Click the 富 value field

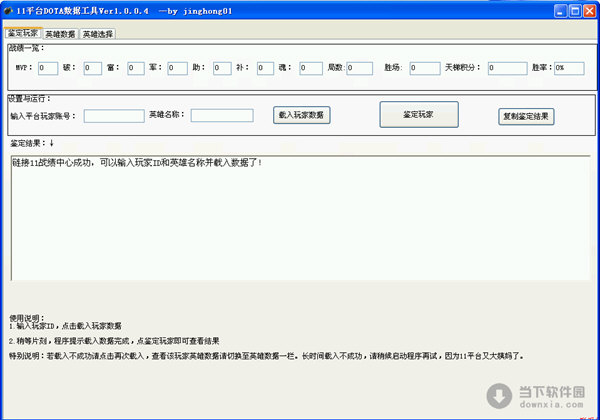click(x=136, y=68)
